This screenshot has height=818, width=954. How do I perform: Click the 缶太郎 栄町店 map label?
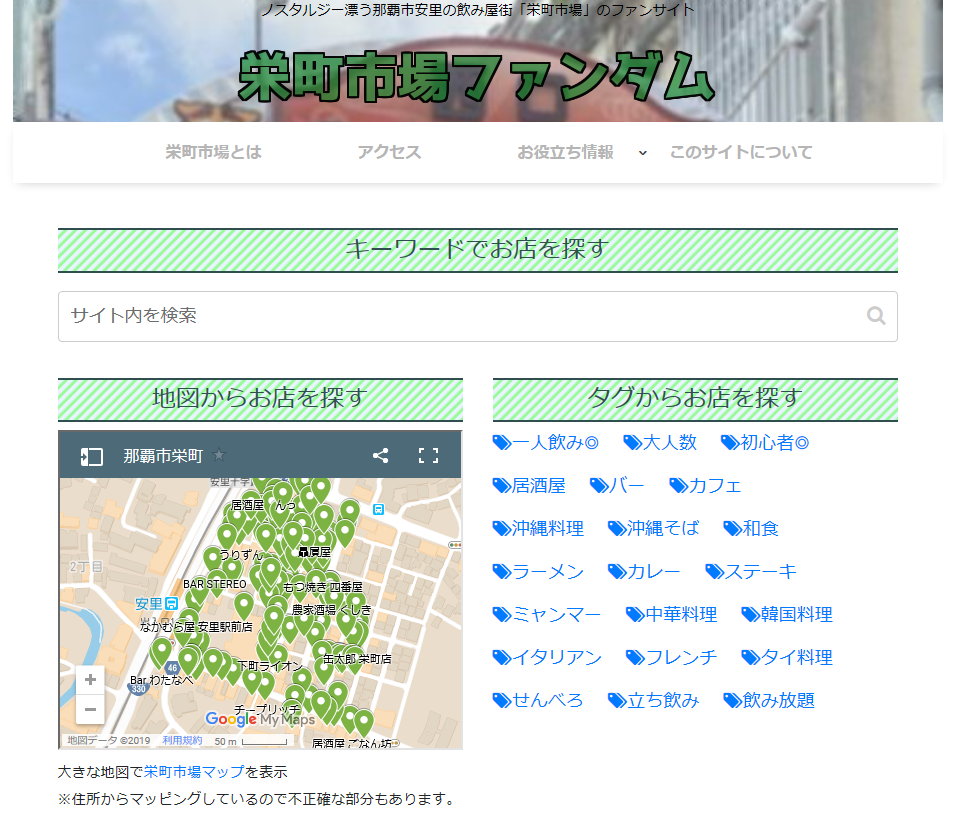pos(357,659)
